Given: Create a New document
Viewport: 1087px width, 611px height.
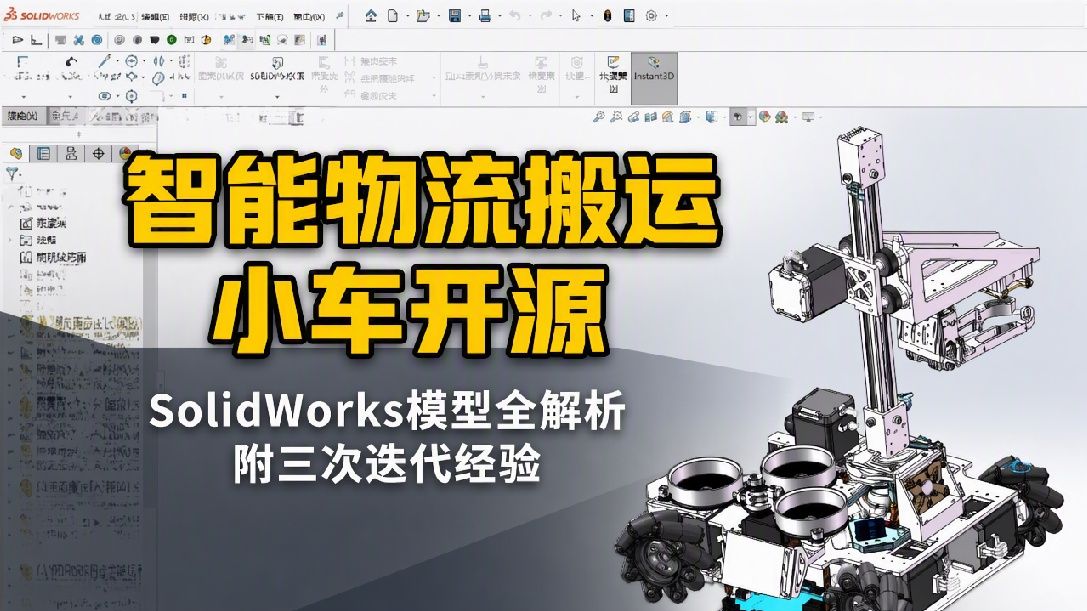Looking at the screenshot, I should (x=392, y=15).
